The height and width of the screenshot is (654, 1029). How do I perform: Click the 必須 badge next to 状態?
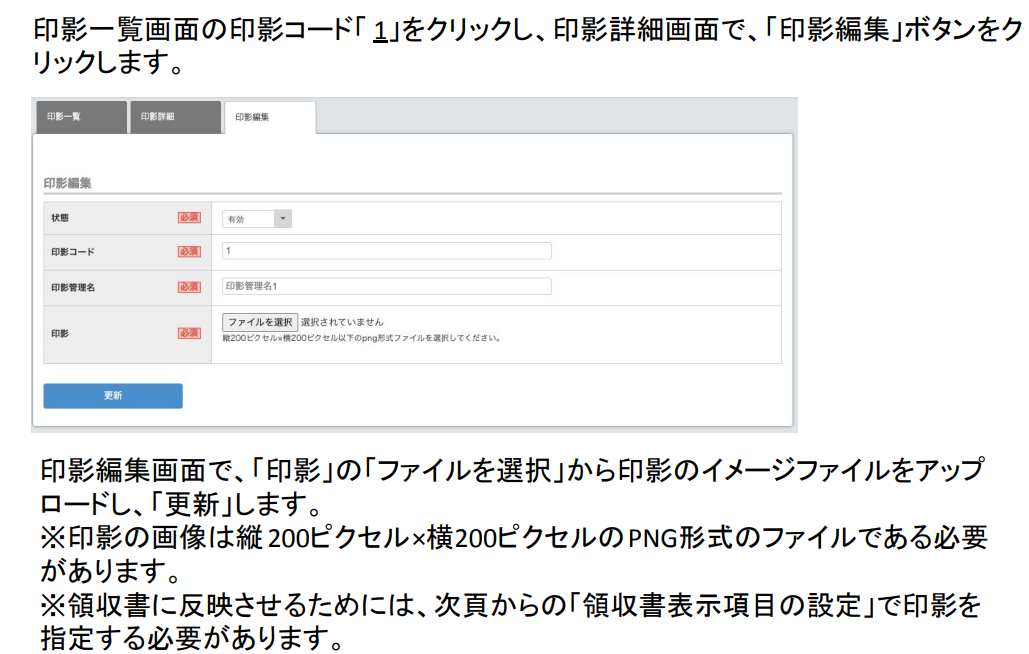pos(189,218)
